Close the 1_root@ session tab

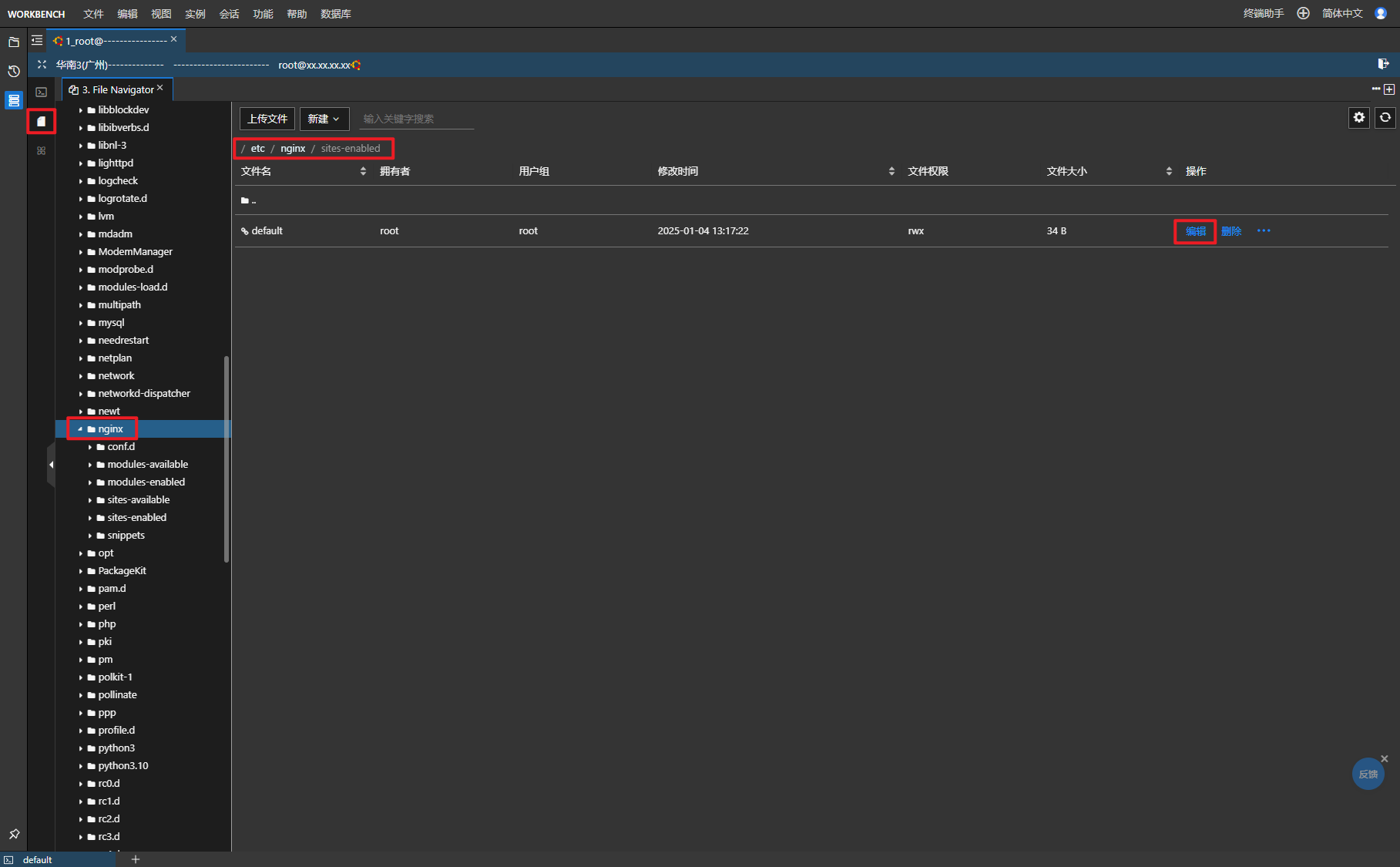(x=173, y=39)
